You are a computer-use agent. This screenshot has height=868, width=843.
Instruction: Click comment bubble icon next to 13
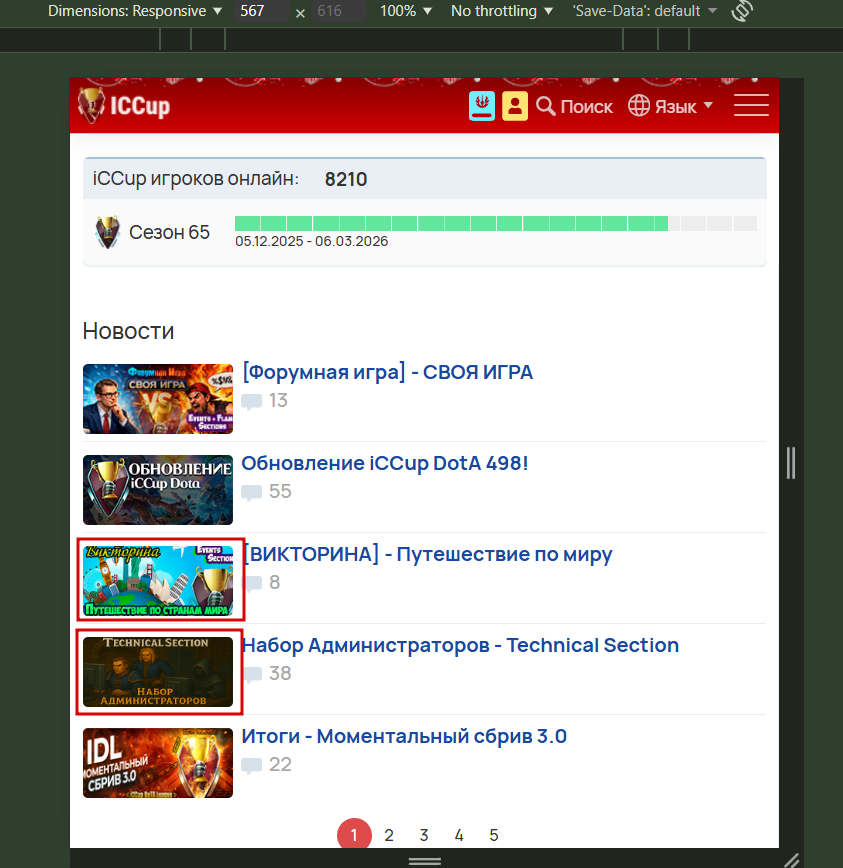(x=252, y=401)
